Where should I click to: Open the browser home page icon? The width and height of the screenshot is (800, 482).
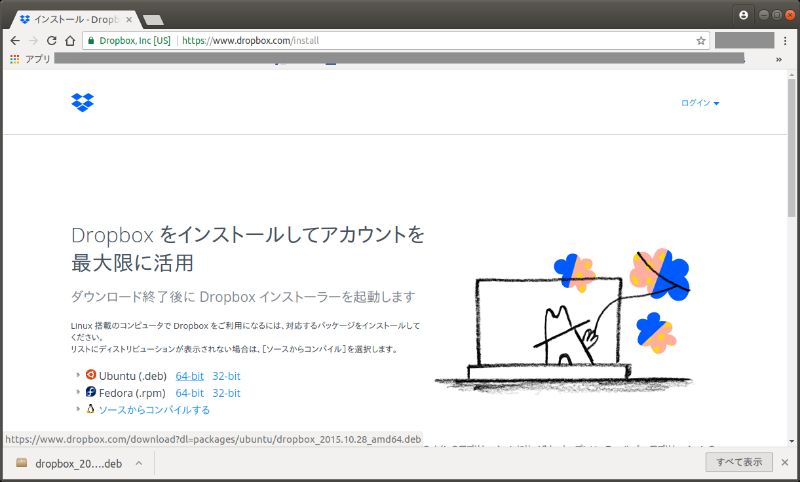pyautogui.click(x=70, y=41)
